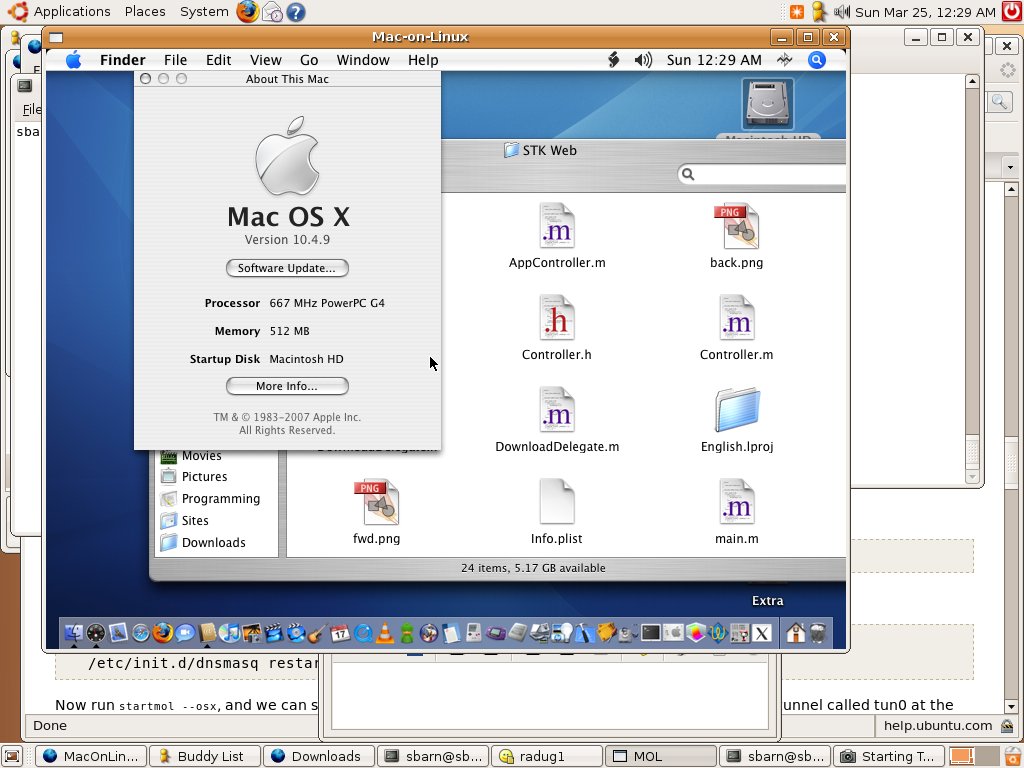Open Ubuntu System menu
This screenshot has height=768, width=1024.
point(204,12)
